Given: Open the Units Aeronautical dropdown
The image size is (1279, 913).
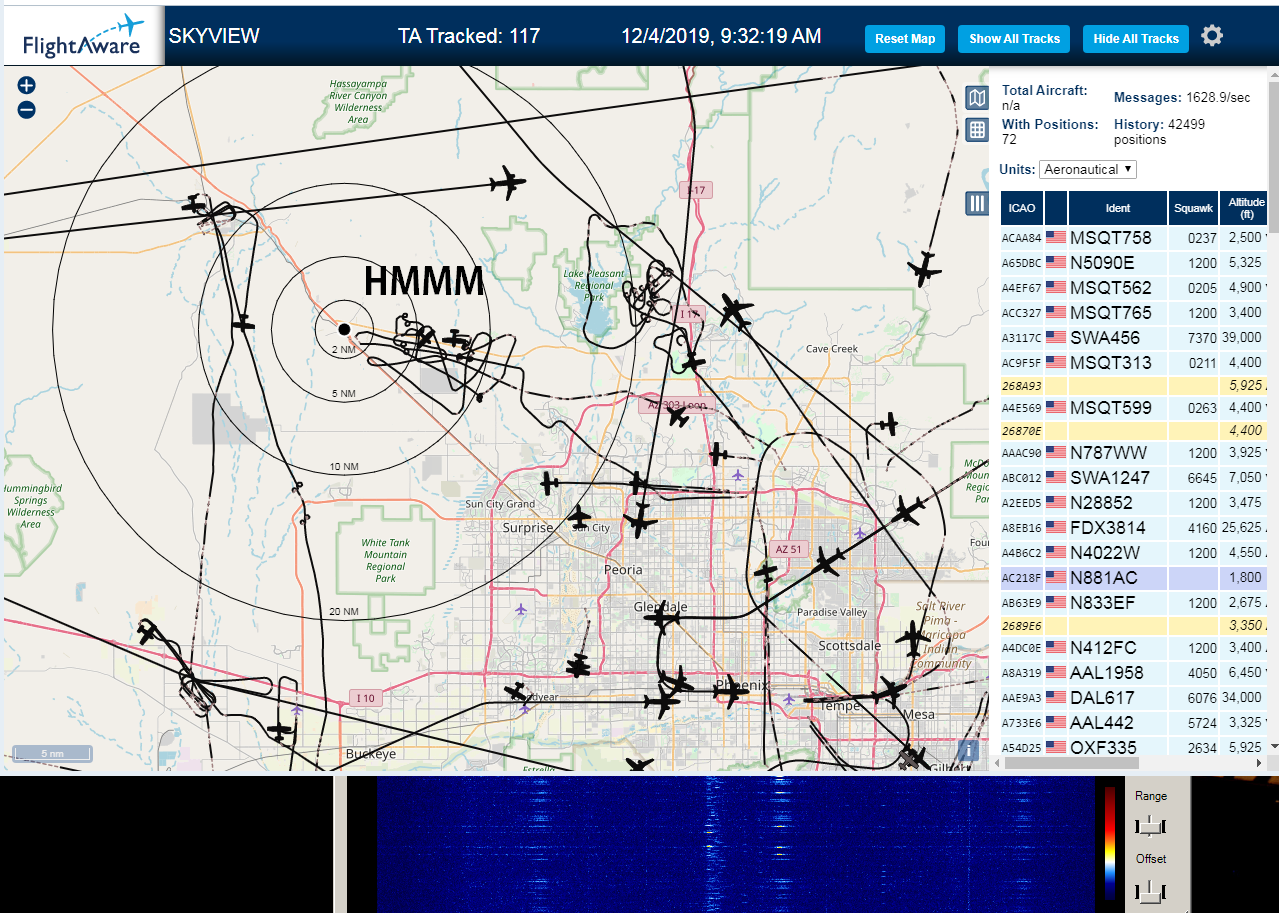Looking at the screenshot, I should pyautogui.click(x=1088, y=169).
